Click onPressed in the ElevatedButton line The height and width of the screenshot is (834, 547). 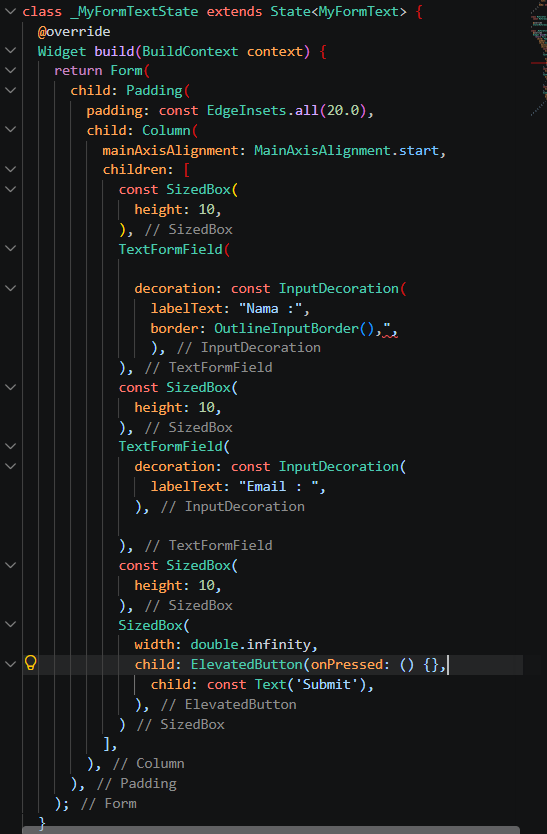click(x=347, y=664)
